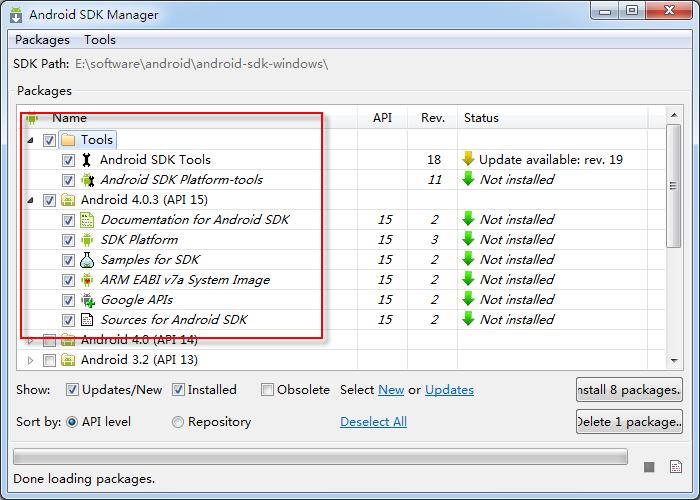The width and height of the screenshot is (700, 500).
Task: Click the Android 4.0.3 (API 15) folder icon
Action: (68, 200)
